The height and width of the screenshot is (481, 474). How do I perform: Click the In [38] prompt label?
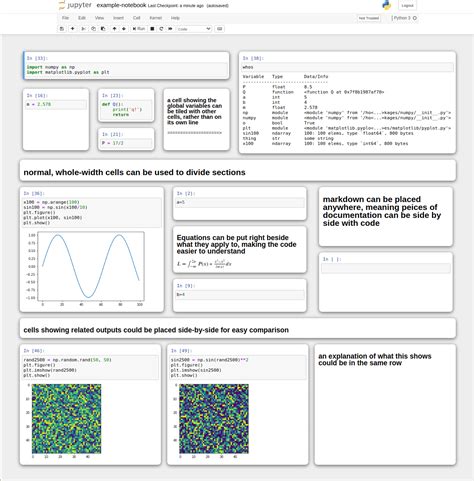253,58
